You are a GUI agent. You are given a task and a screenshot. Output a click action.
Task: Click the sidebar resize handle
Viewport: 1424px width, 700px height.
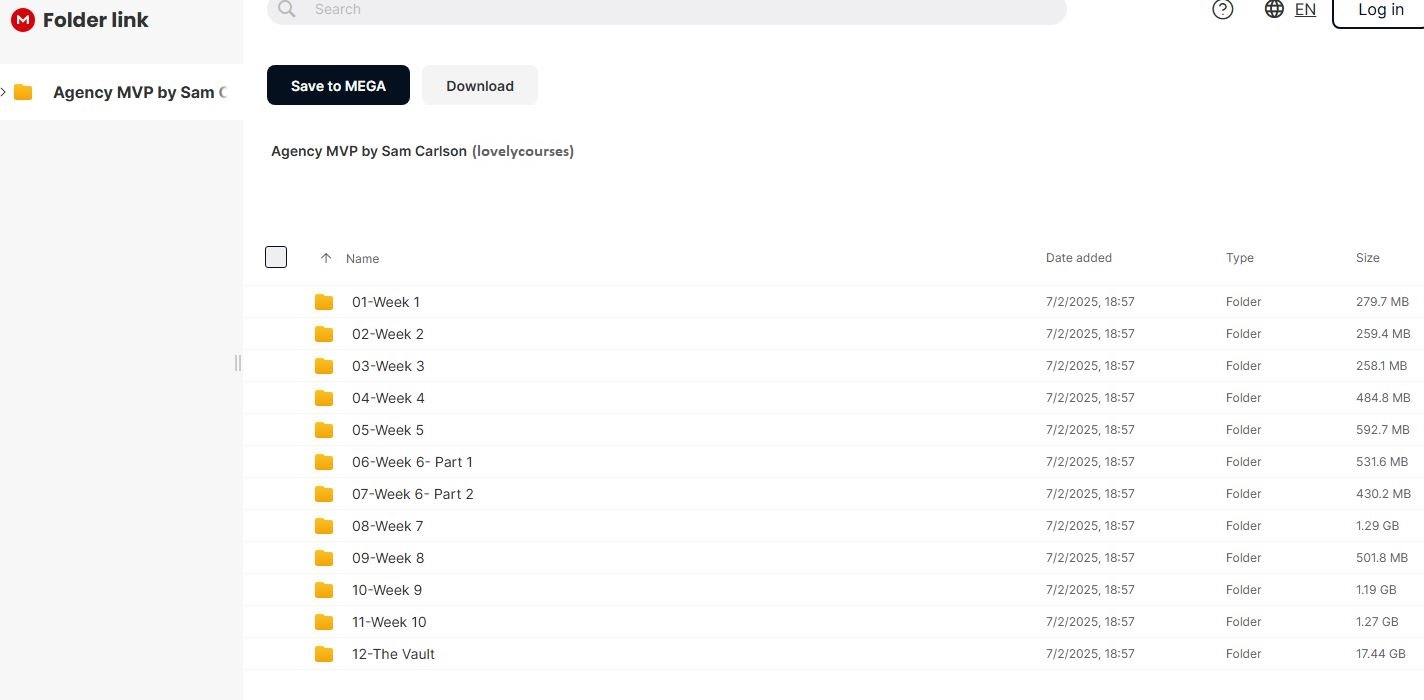pos(238,362)
